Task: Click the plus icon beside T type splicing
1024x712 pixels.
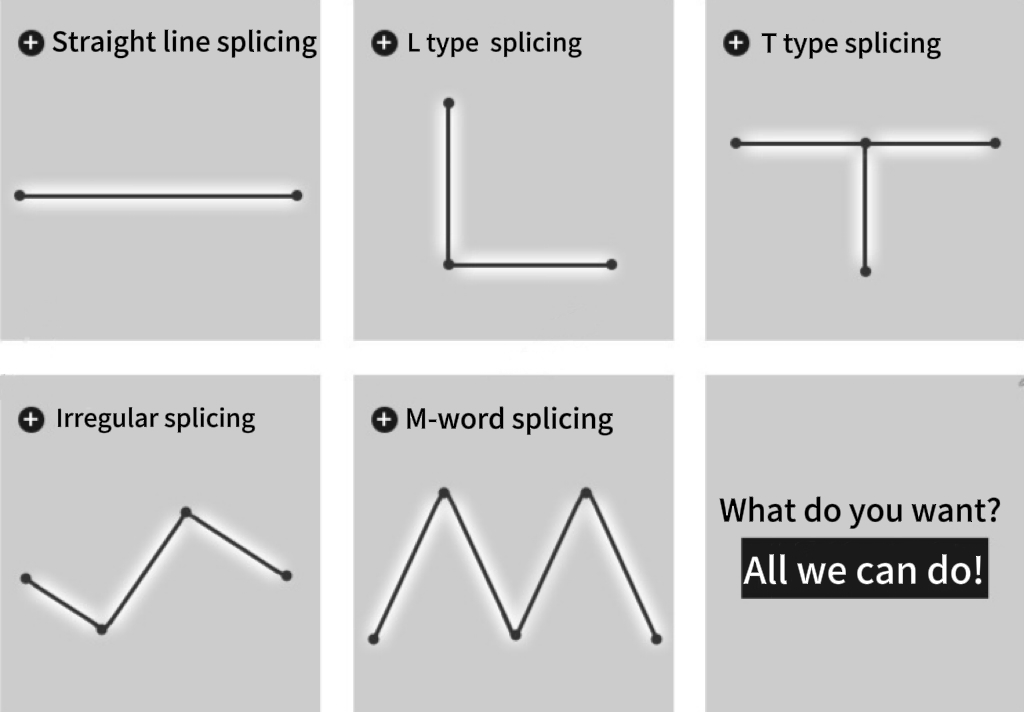Action: point(735,44)
